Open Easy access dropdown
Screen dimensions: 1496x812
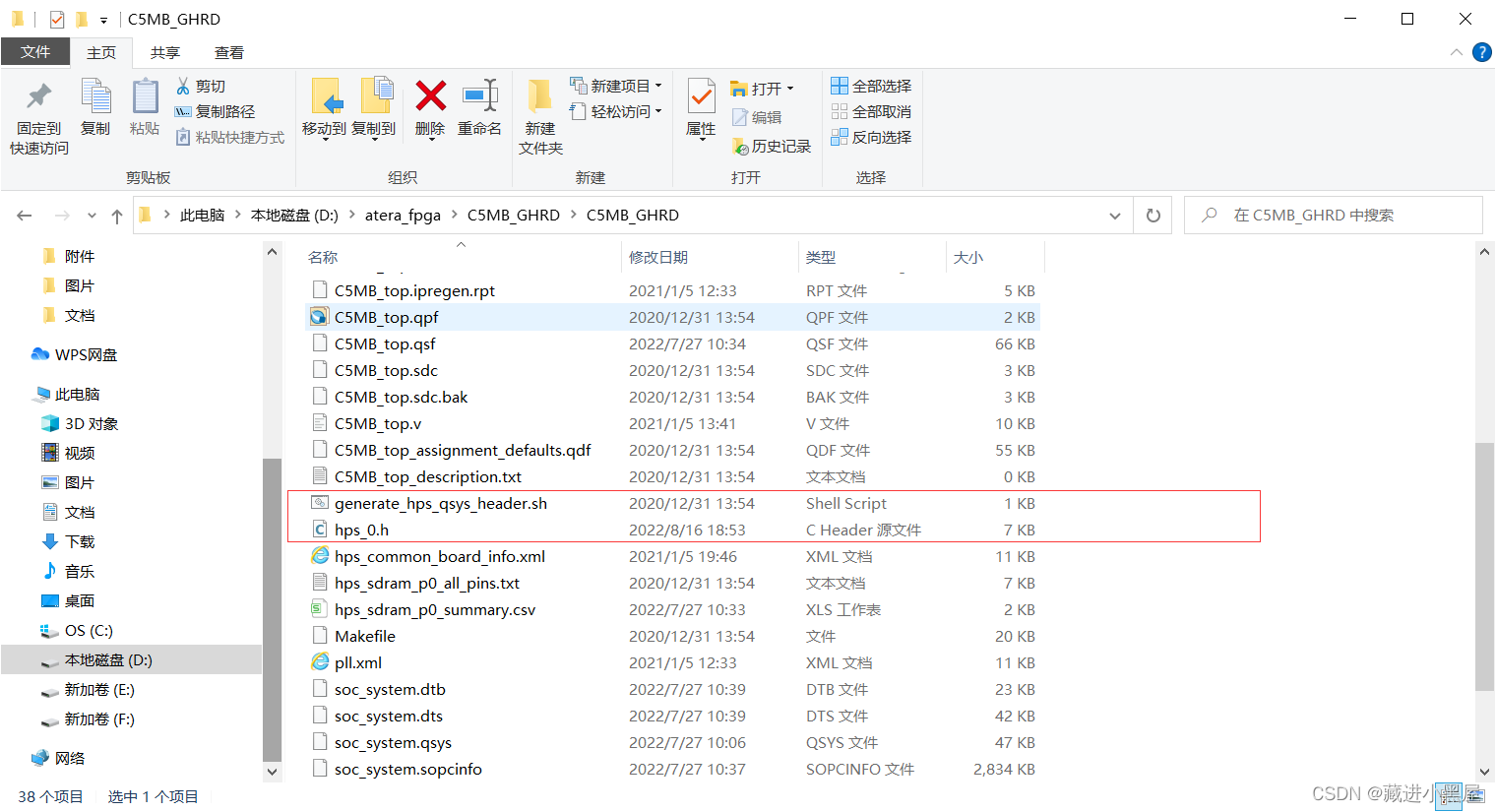tap(616, 112)
